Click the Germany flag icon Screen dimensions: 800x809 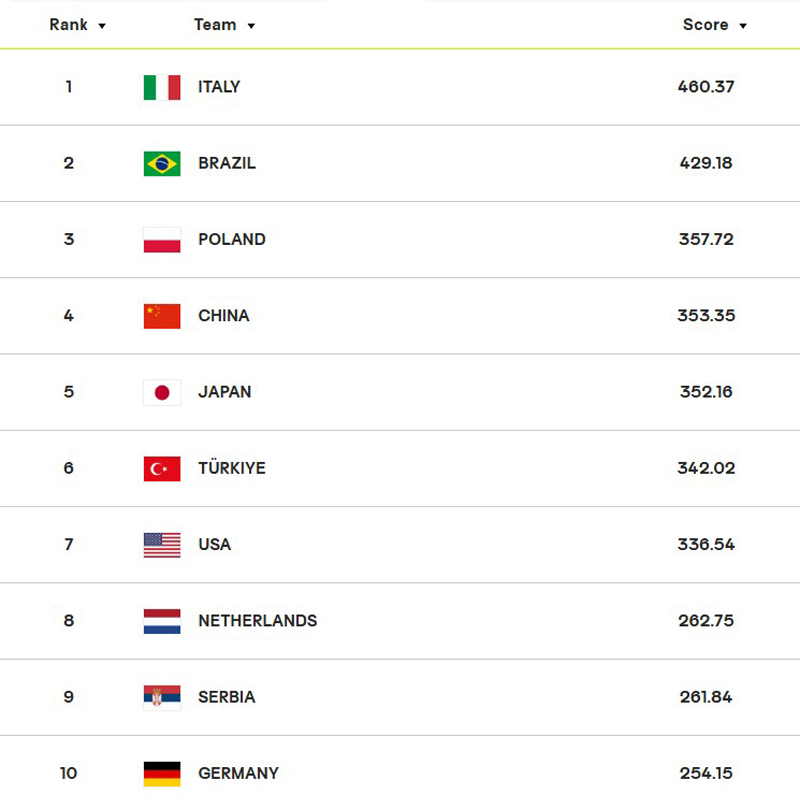click(x=162, y=774)
